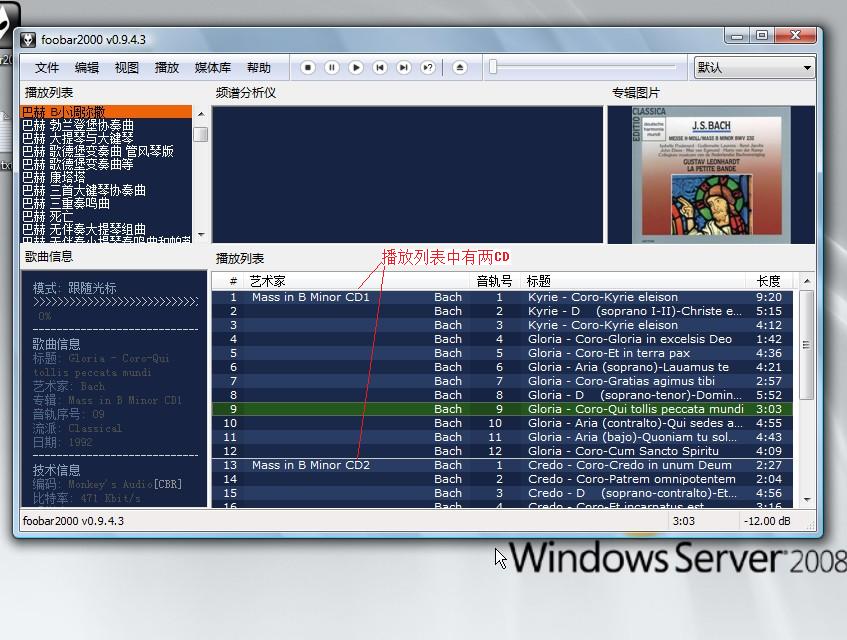Select track Gloria - Coro-Cum Sancto Spiritu
This screenshot has height=640, width=847.
pos(502,451)
